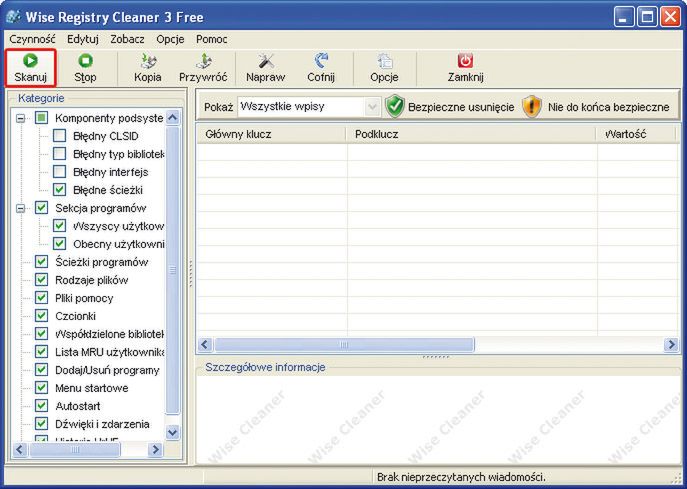Click the category list up scroll arrow
687x489 pixels.
(173, 117)
